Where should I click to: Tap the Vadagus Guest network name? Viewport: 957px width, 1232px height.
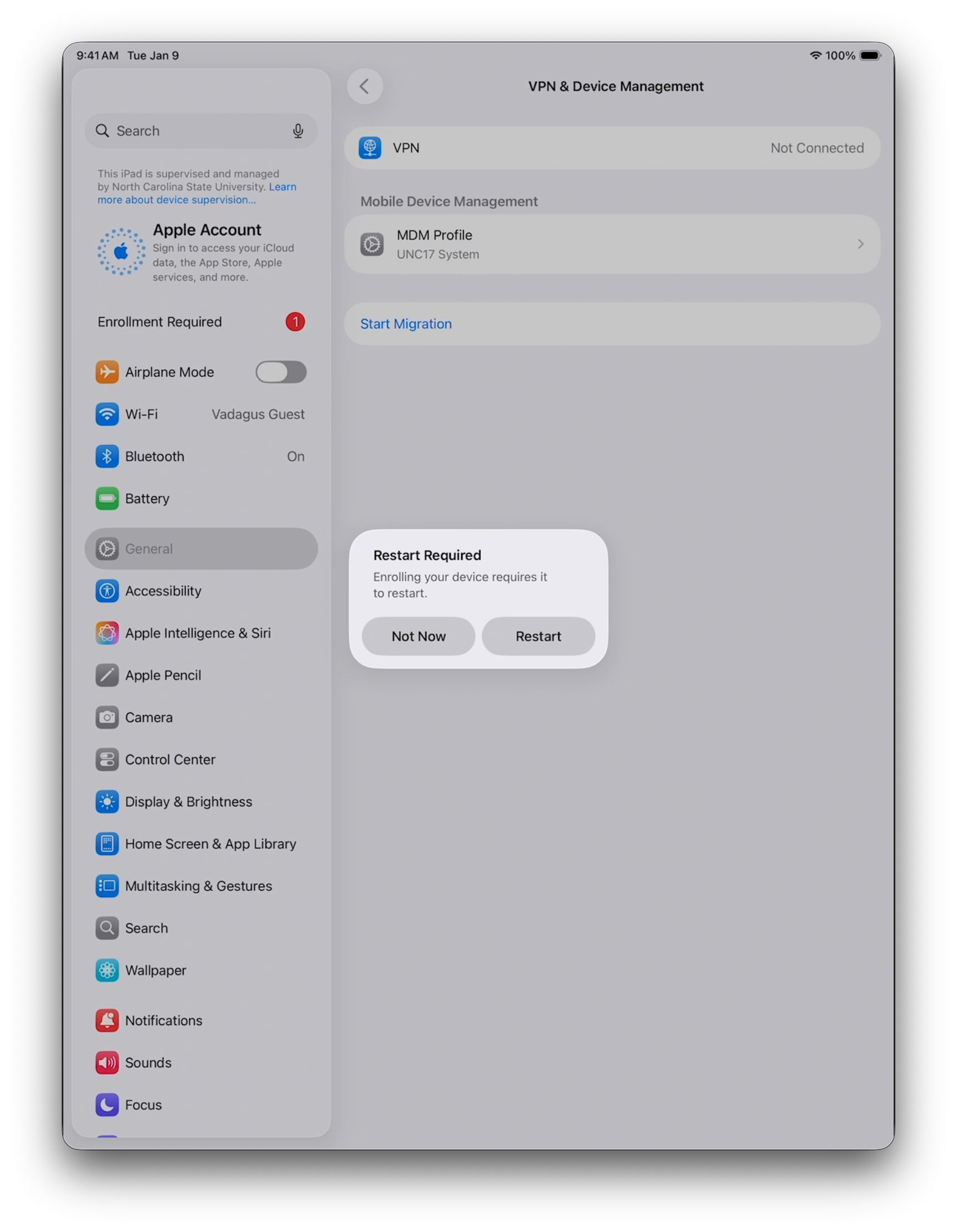[x=258, y=415]
